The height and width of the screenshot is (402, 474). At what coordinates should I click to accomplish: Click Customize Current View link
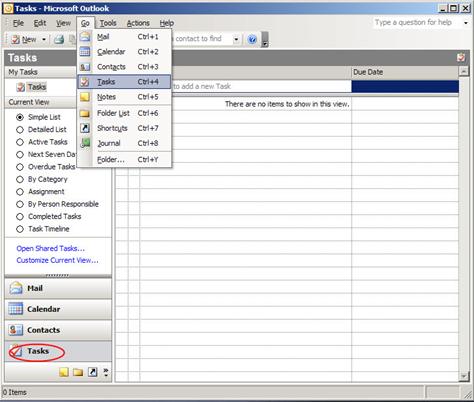pos(57,260)
